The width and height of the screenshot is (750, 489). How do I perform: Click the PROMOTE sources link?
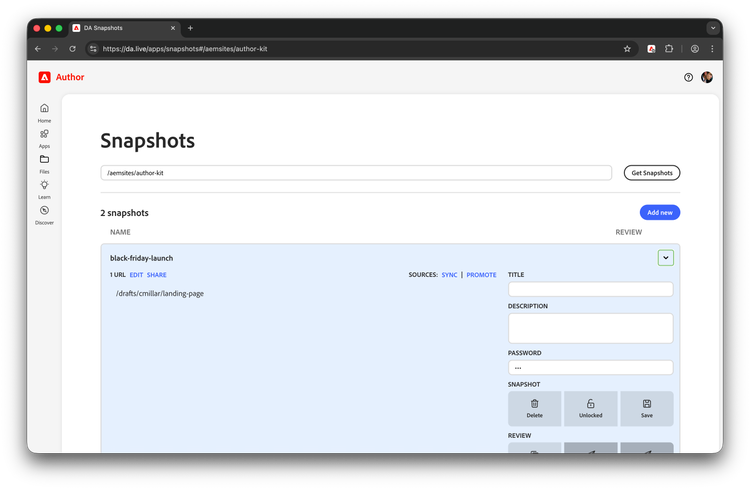click(481, 275)
